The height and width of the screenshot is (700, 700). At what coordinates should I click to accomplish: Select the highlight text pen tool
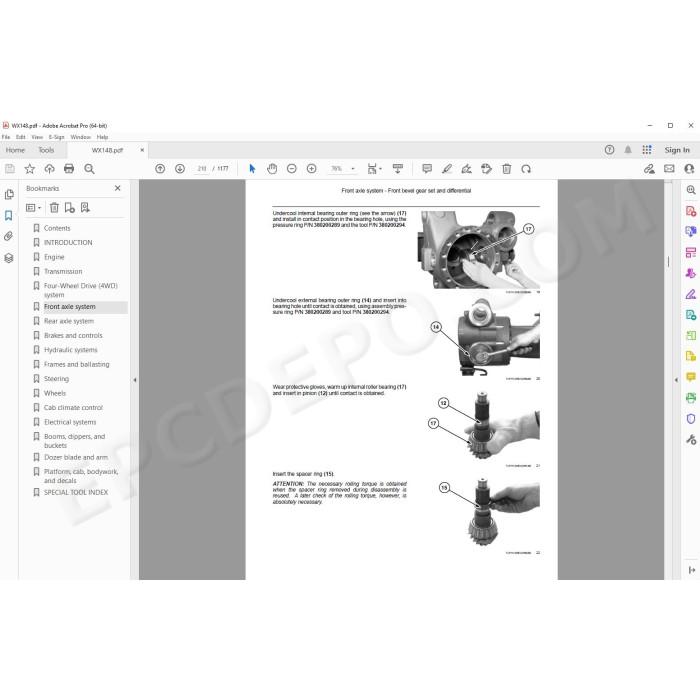click(446, 169)
